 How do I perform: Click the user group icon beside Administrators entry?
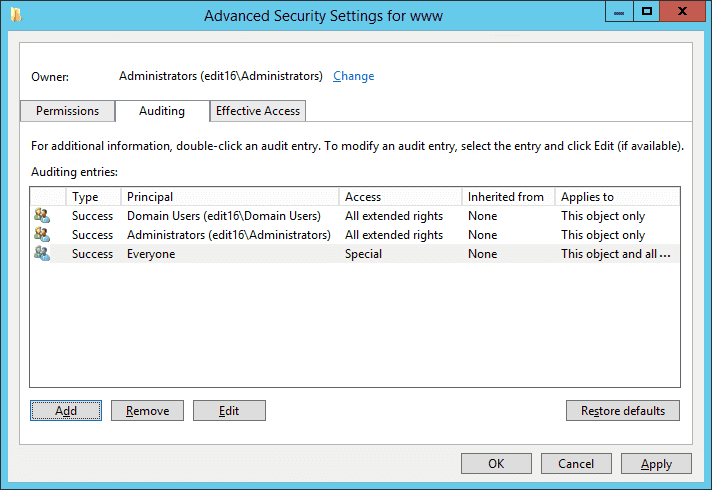(x=42, y=234)
